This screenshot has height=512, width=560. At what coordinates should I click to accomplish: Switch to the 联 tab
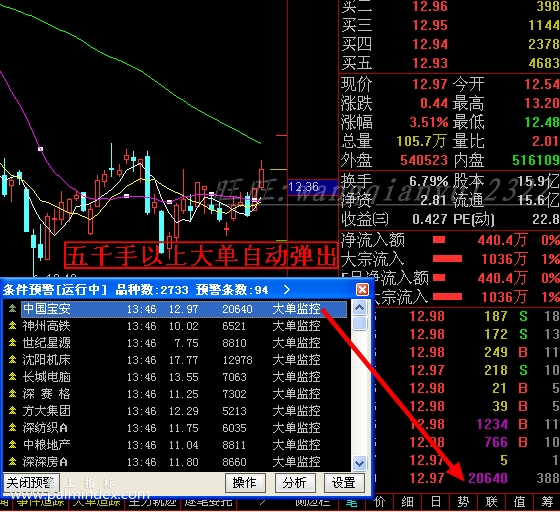point(491,502)
